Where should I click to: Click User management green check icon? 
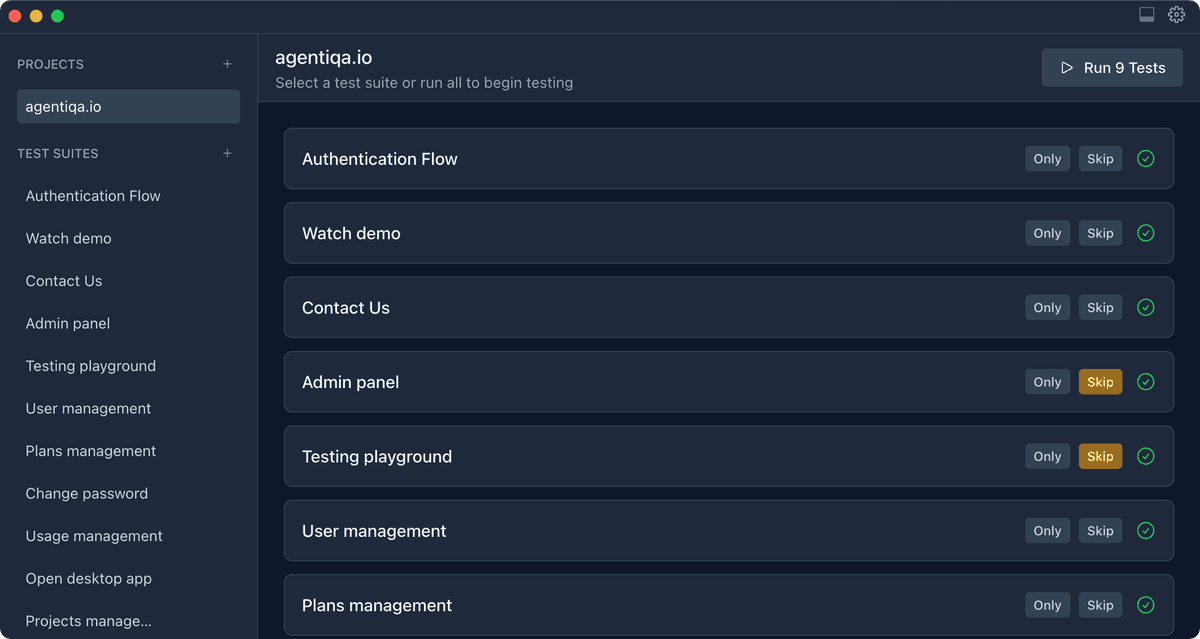tap(1146, 531)
